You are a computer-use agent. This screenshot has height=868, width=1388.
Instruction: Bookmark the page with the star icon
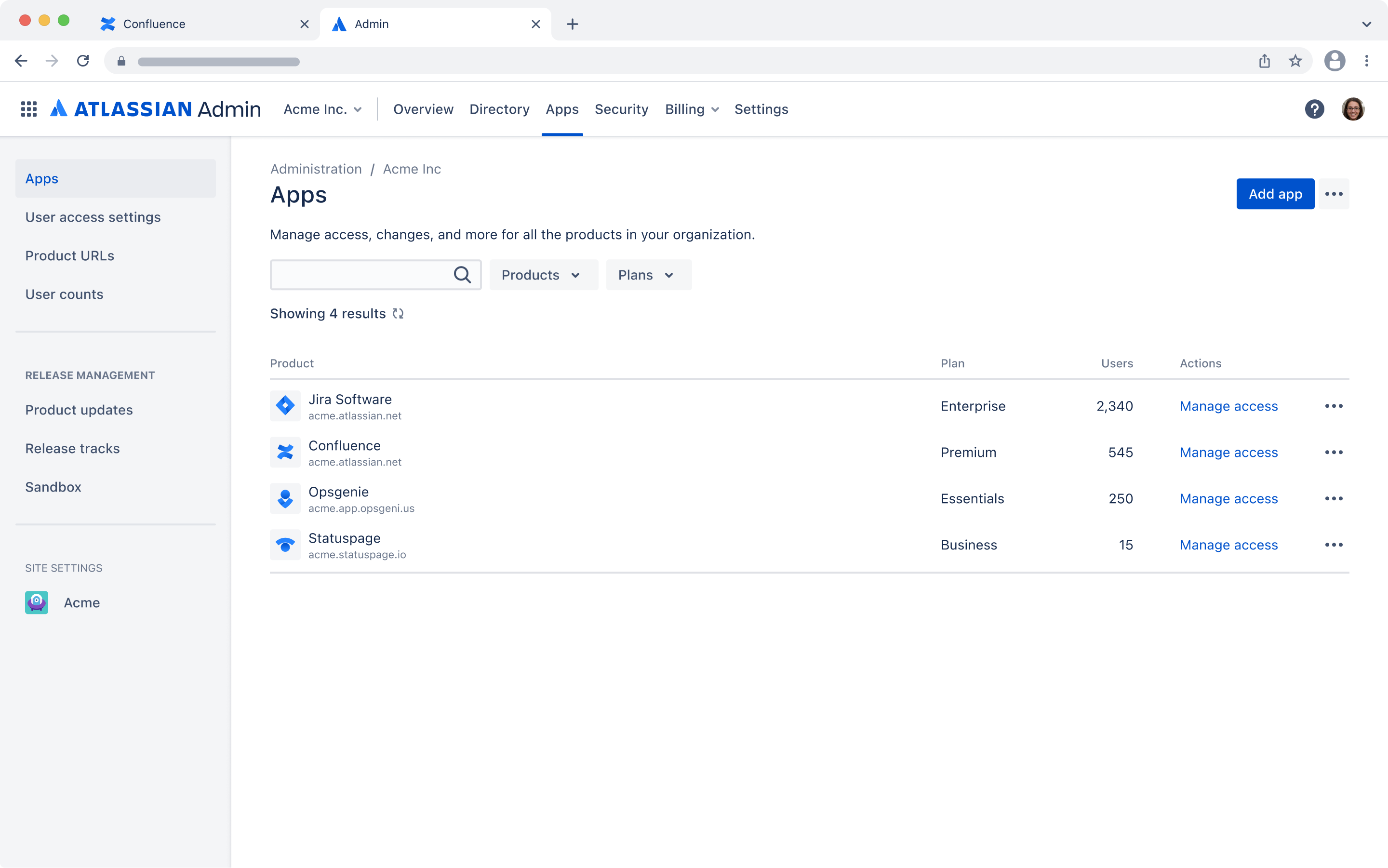pos(1295,61)
